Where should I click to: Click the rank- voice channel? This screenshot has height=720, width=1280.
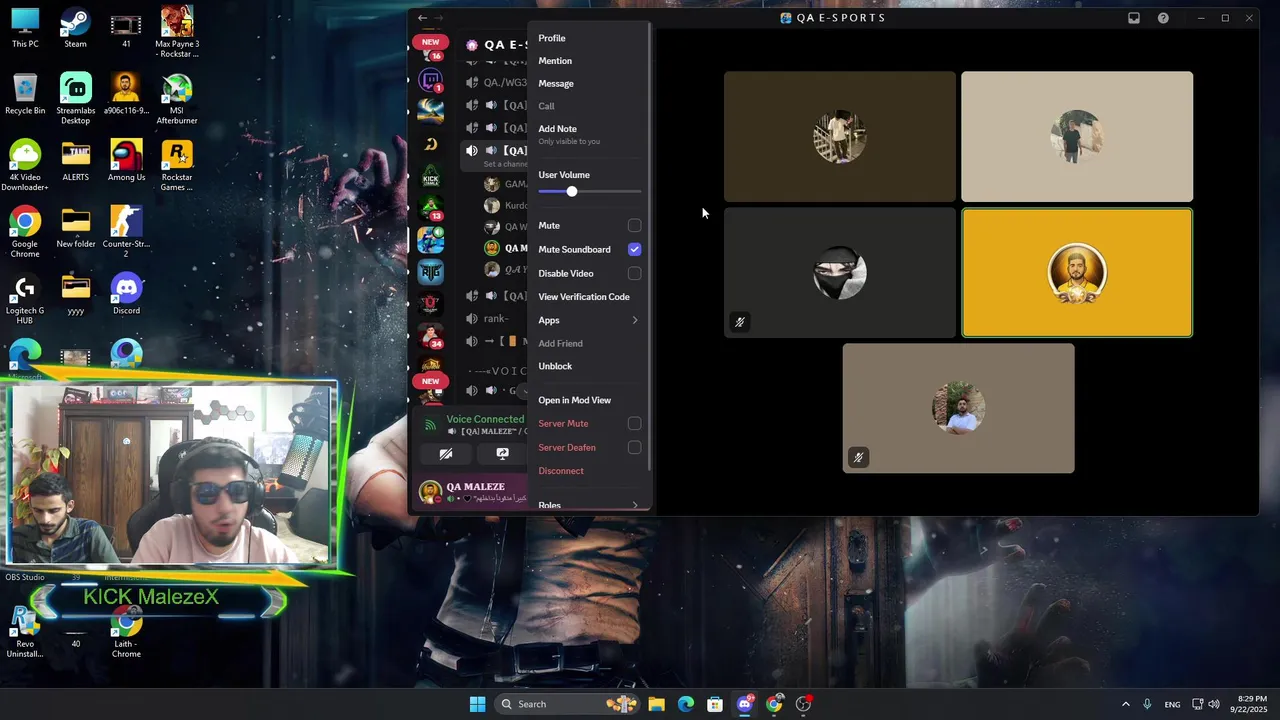click(x=497, y=318)
